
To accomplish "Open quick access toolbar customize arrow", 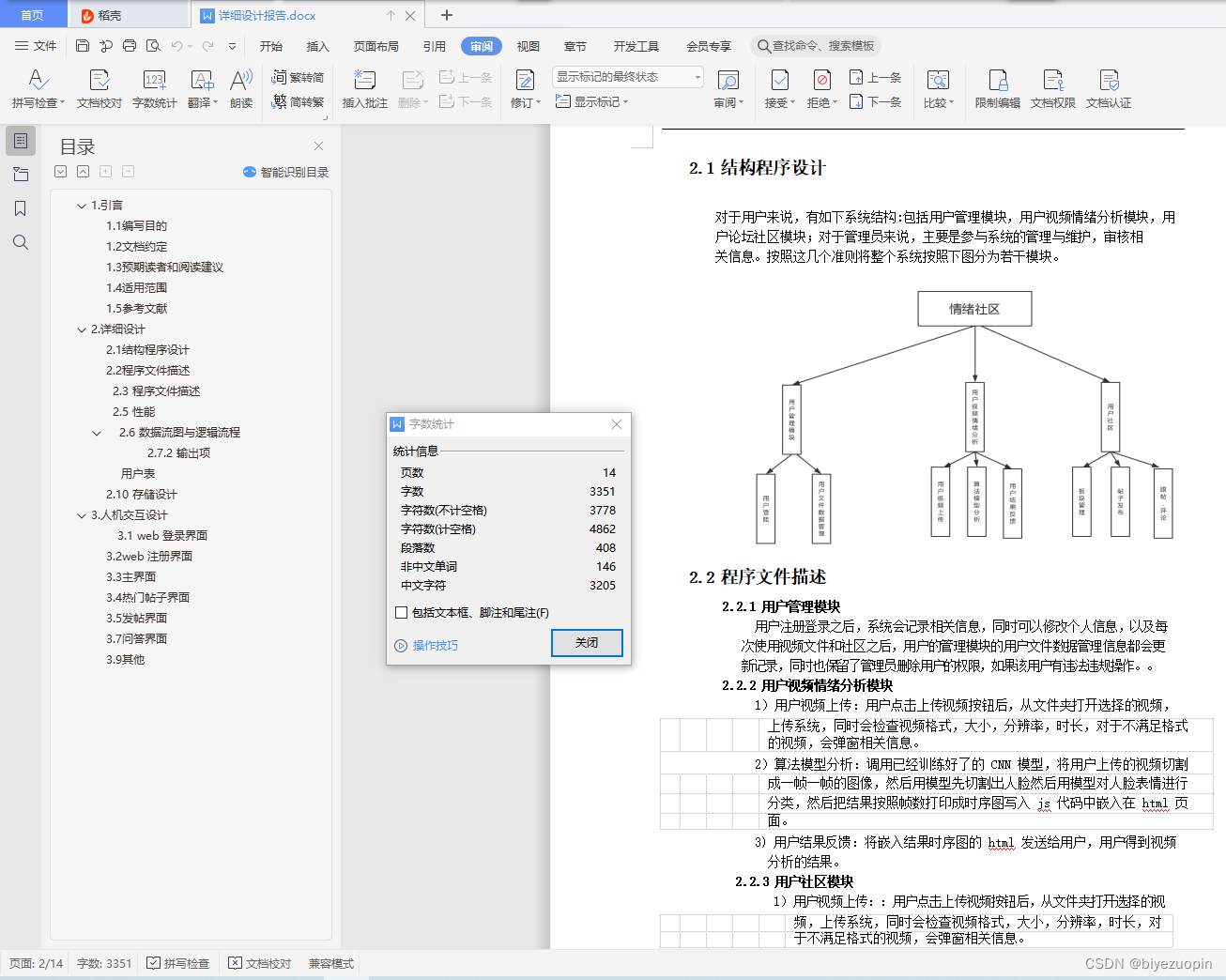I will click(x=232, y=45).
